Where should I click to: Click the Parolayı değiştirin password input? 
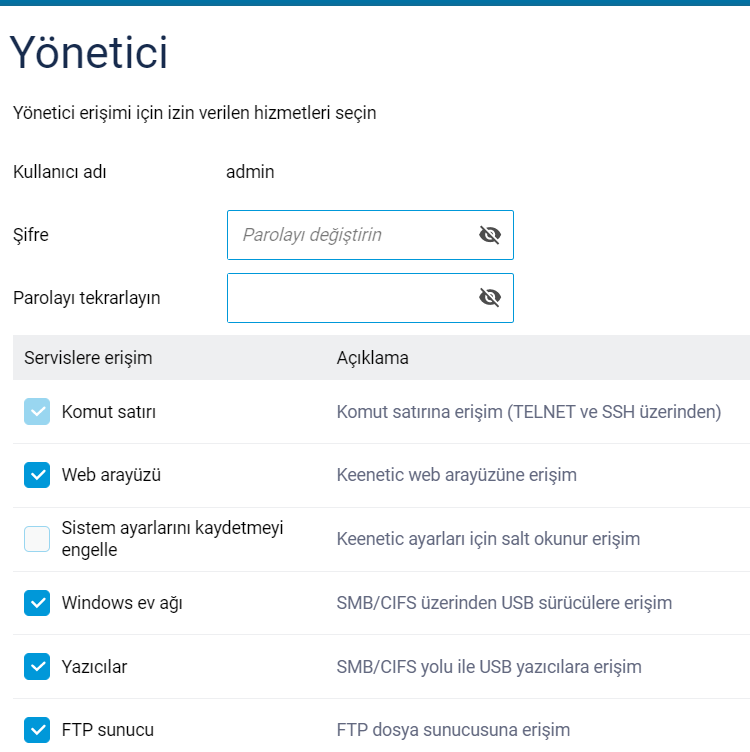pyautogui.click(x=370, y=235)
